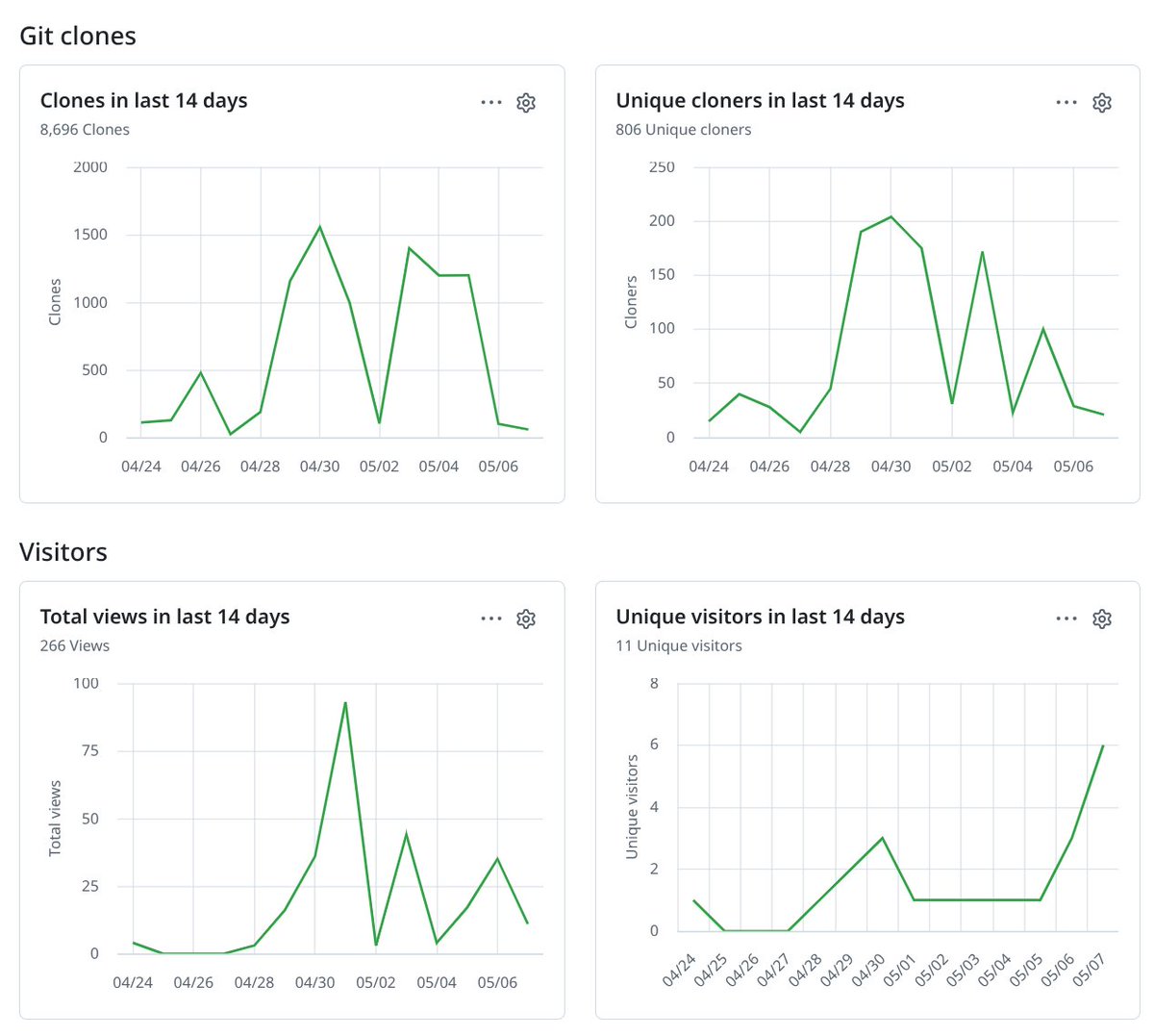This screenshot has width=1154, height=1036.
Task: Click '8,696 Clones' summary text
Action: click(x=85, y=130)
